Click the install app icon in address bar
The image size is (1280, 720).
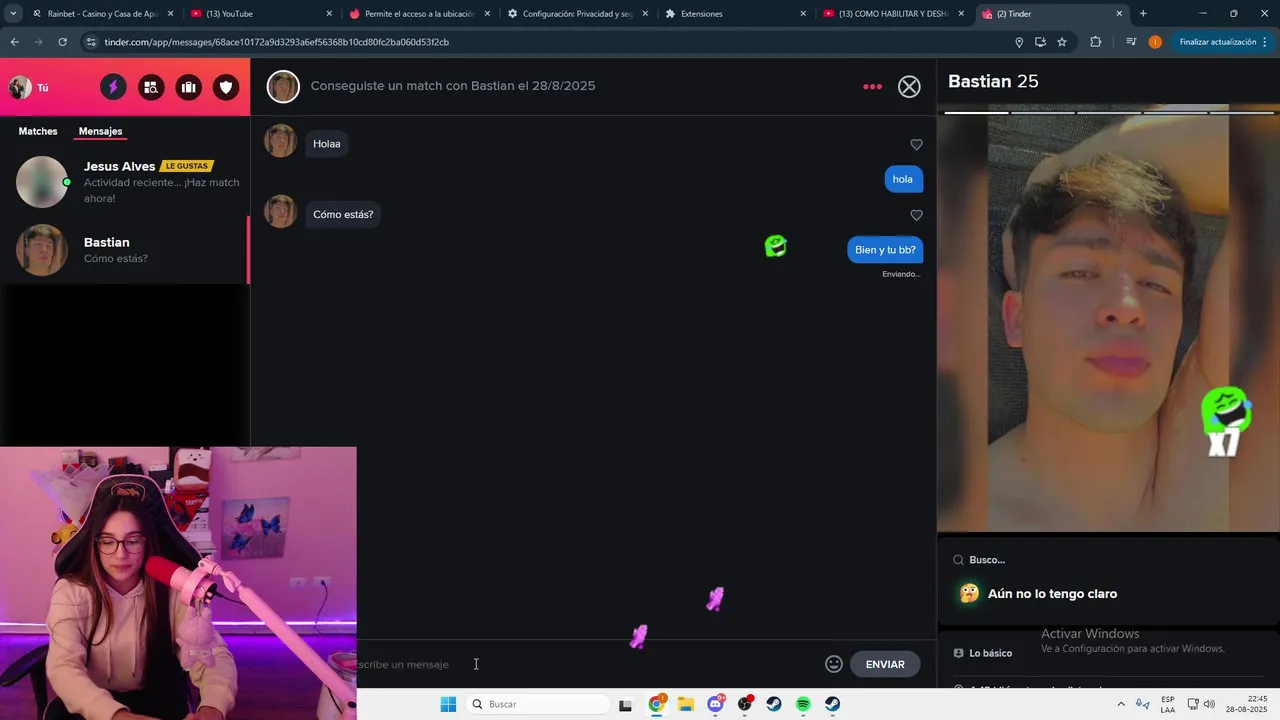(1040, 42)
